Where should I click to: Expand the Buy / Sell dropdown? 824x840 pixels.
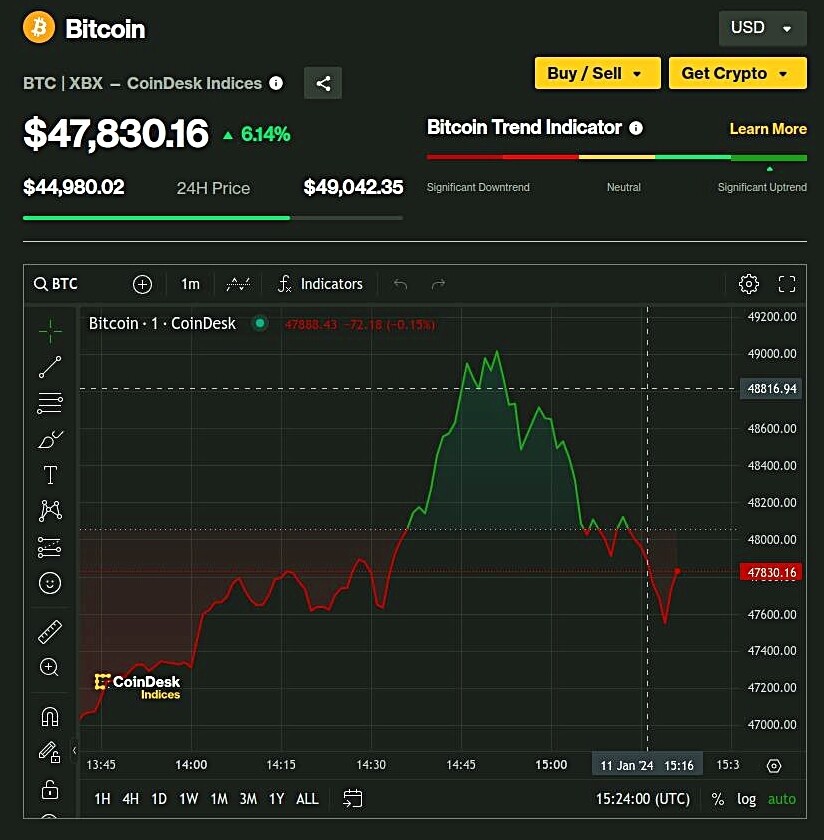pyautogui.click(x=597, y=73)
